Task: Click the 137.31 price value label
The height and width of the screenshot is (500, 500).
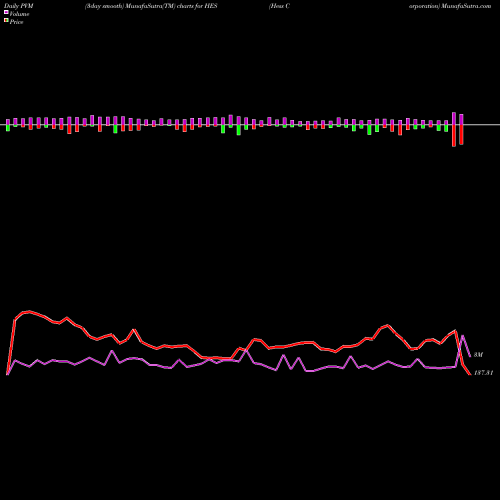Action: [x=483, y=373]
